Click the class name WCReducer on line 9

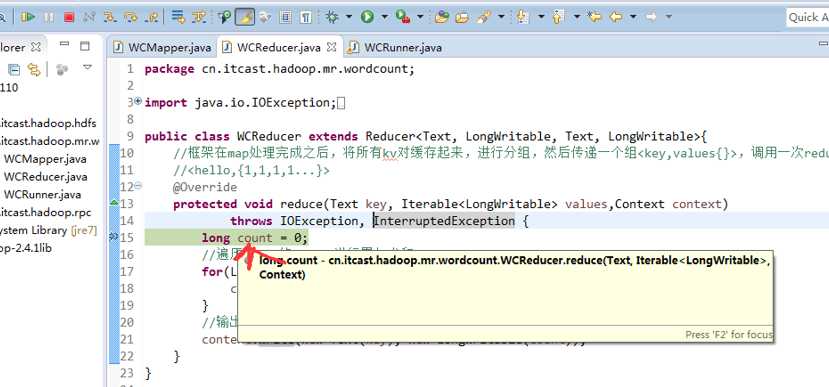tap(269, 136)
